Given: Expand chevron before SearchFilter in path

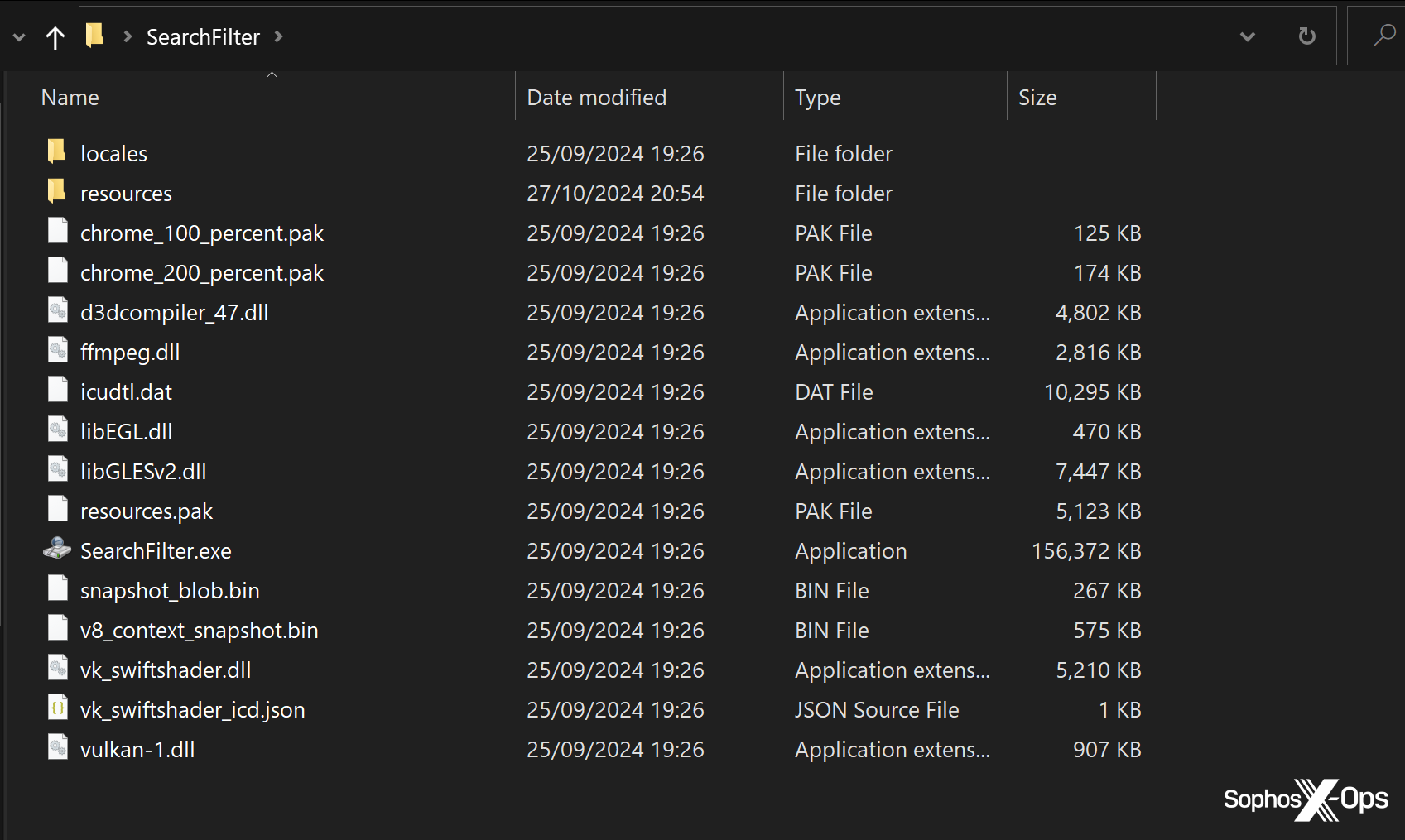Looking at the screenshot, I should [x=128, y=36].
